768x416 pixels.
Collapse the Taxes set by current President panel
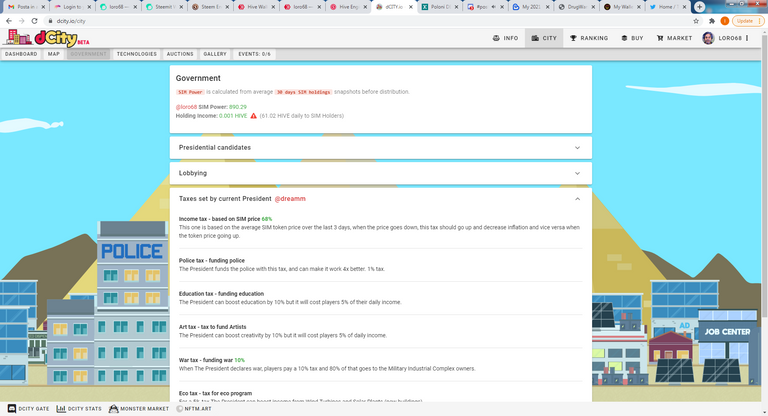tap(577, 199)
